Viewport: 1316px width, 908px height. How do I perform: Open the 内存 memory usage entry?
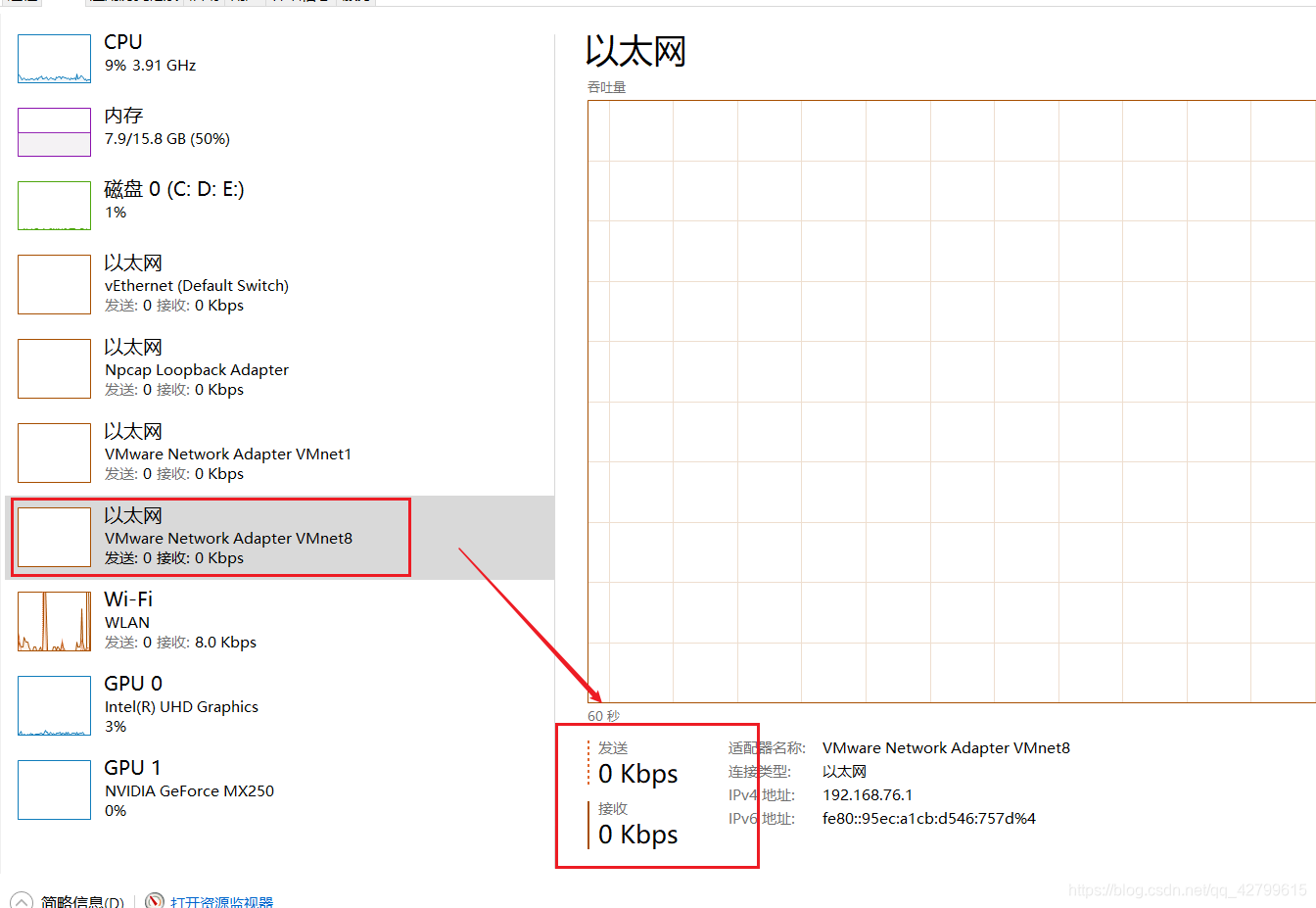click(x=279, y=131)
